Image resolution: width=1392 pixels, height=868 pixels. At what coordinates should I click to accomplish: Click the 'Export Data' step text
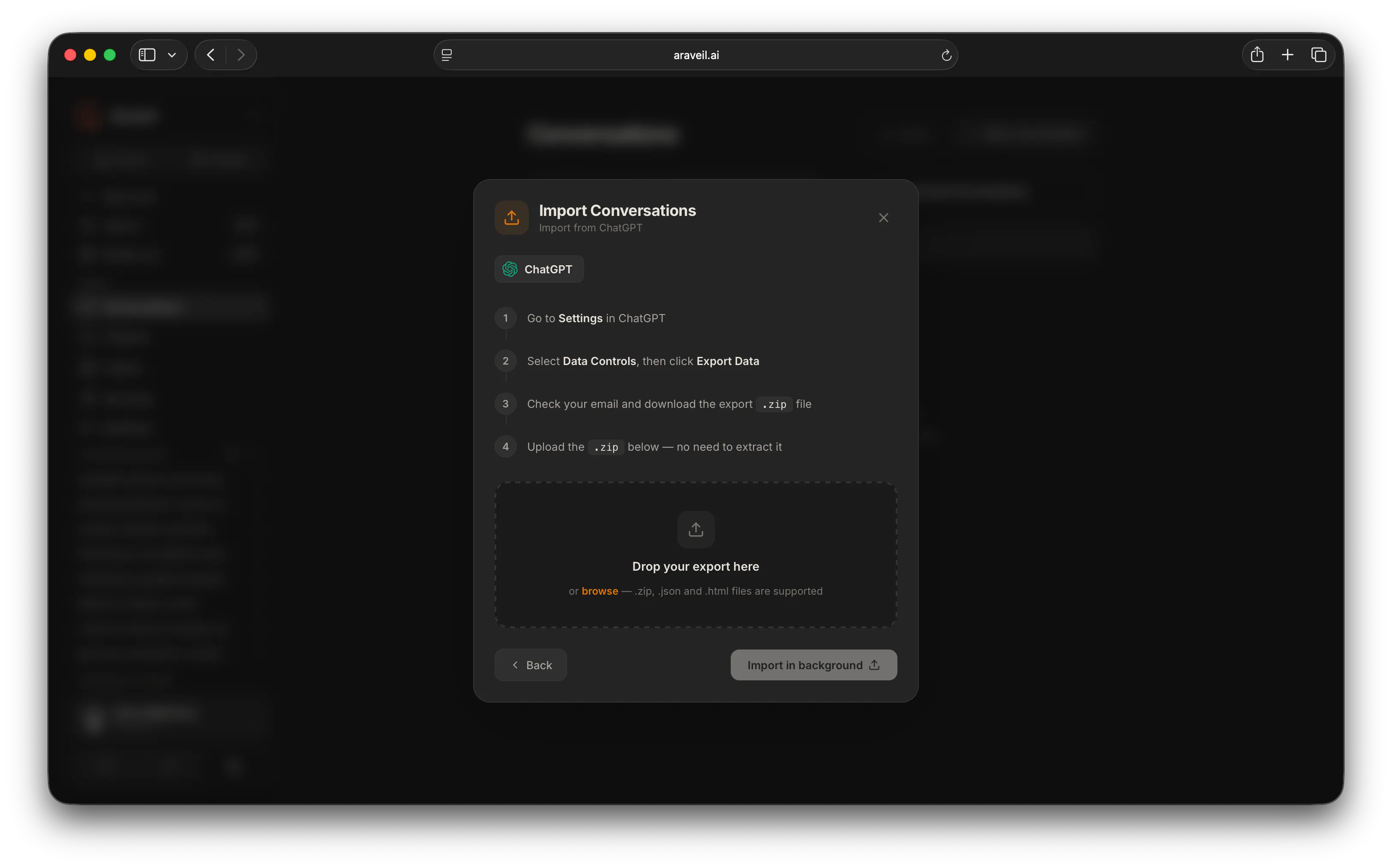pyautogui.click(x=728, y=361)
